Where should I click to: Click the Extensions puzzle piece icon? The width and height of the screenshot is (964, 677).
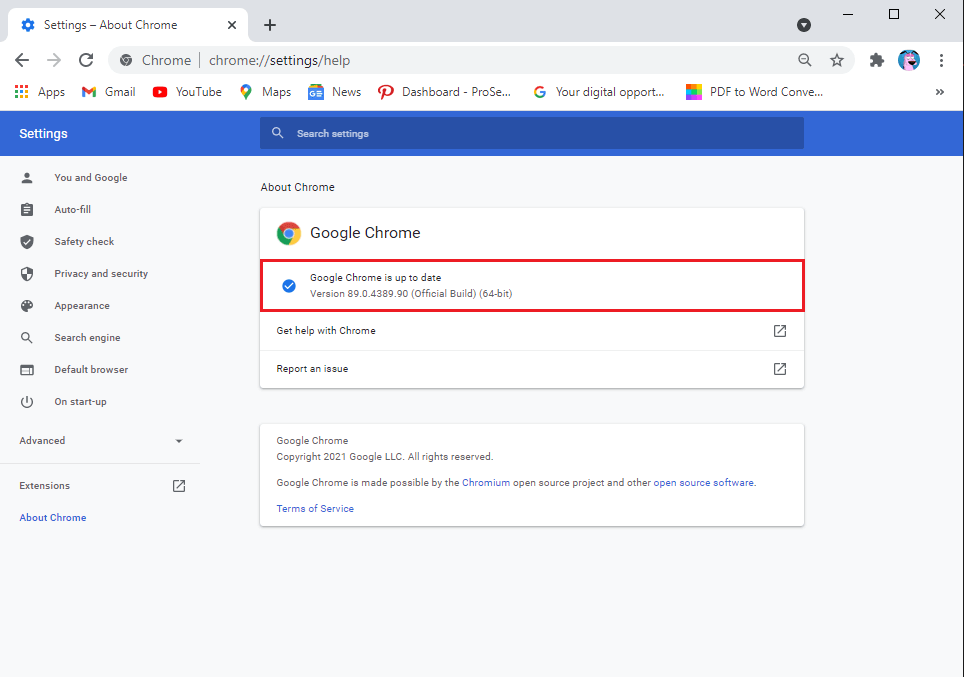877,60
